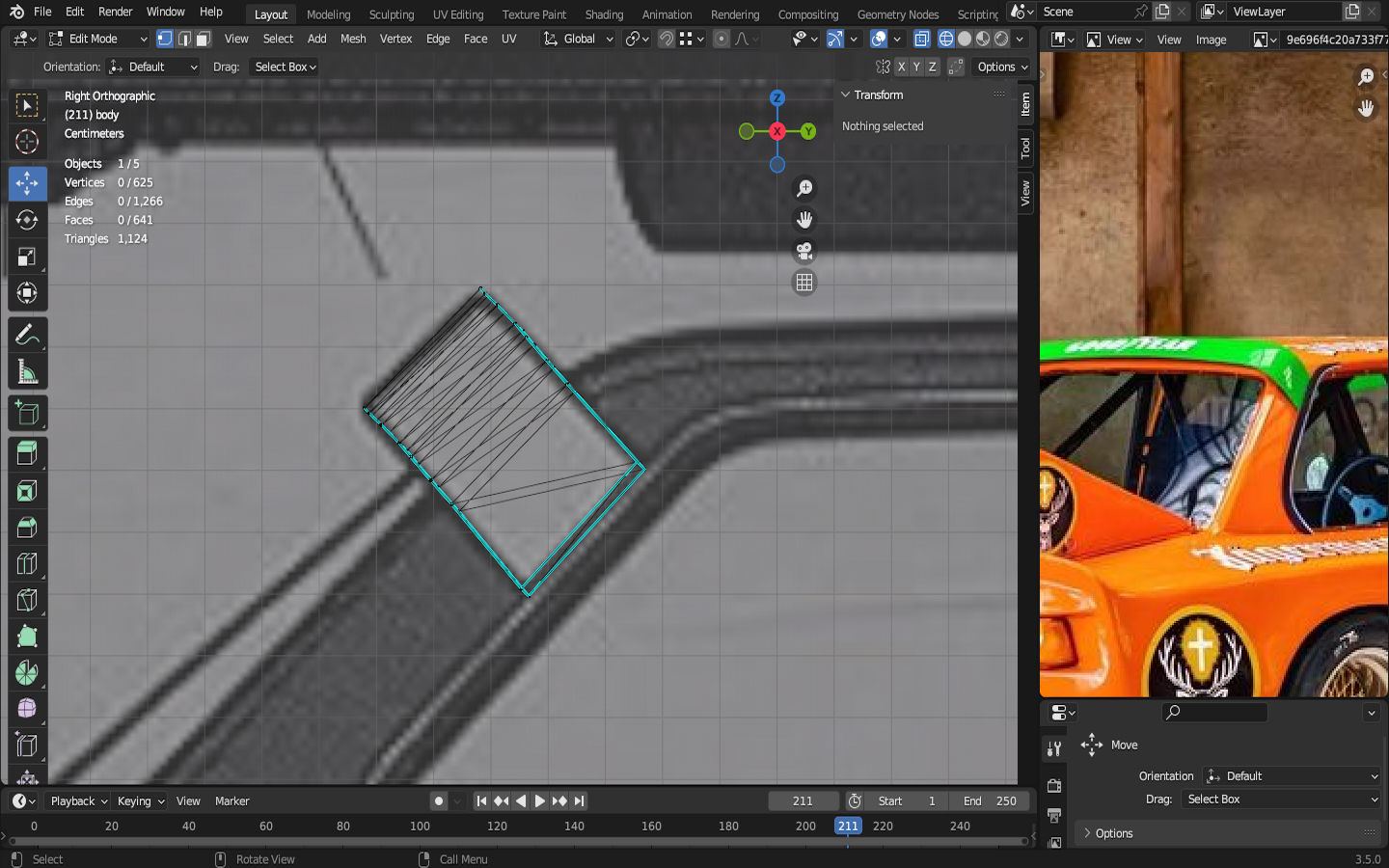Activate the Annotate pencil tool
1389x868 pixels.
(x=27, y=336)
